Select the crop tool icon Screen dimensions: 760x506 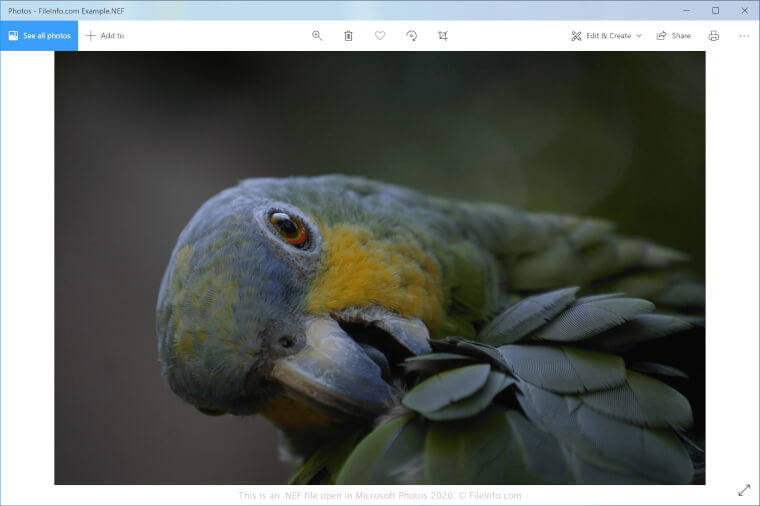pyautogui.click(x=443, y=35)
